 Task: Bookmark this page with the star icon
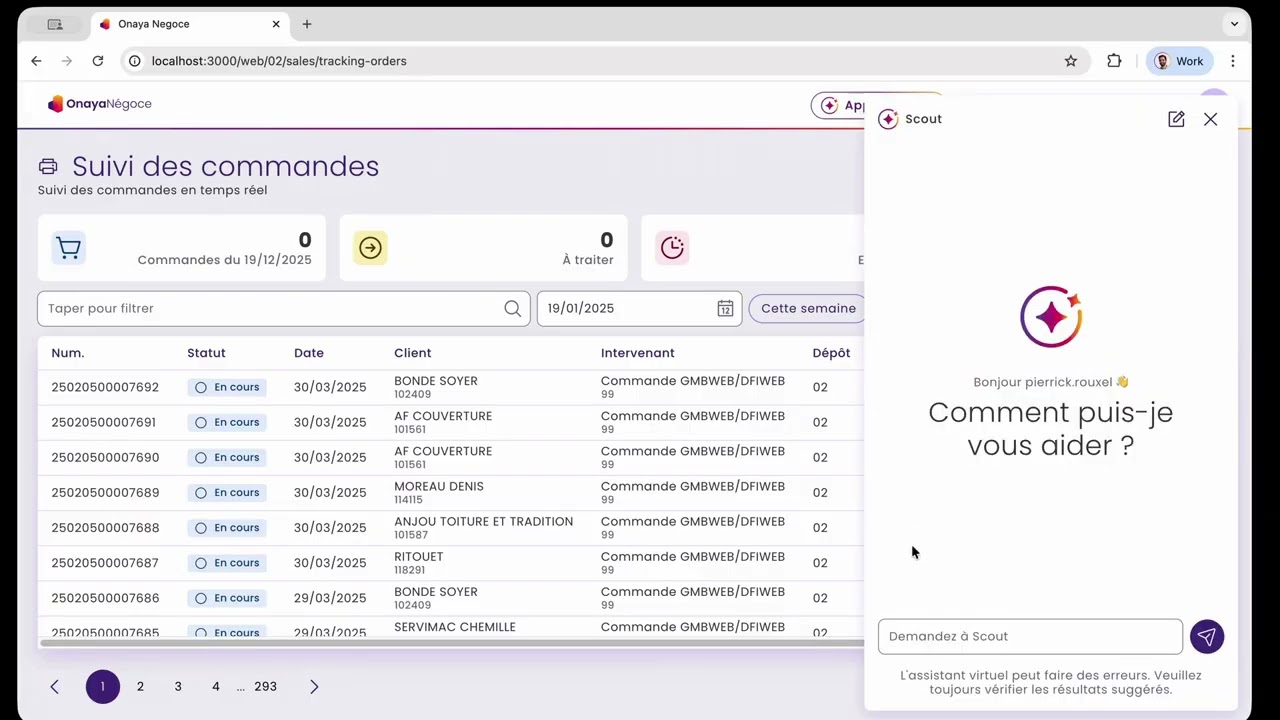point(1071,61)
